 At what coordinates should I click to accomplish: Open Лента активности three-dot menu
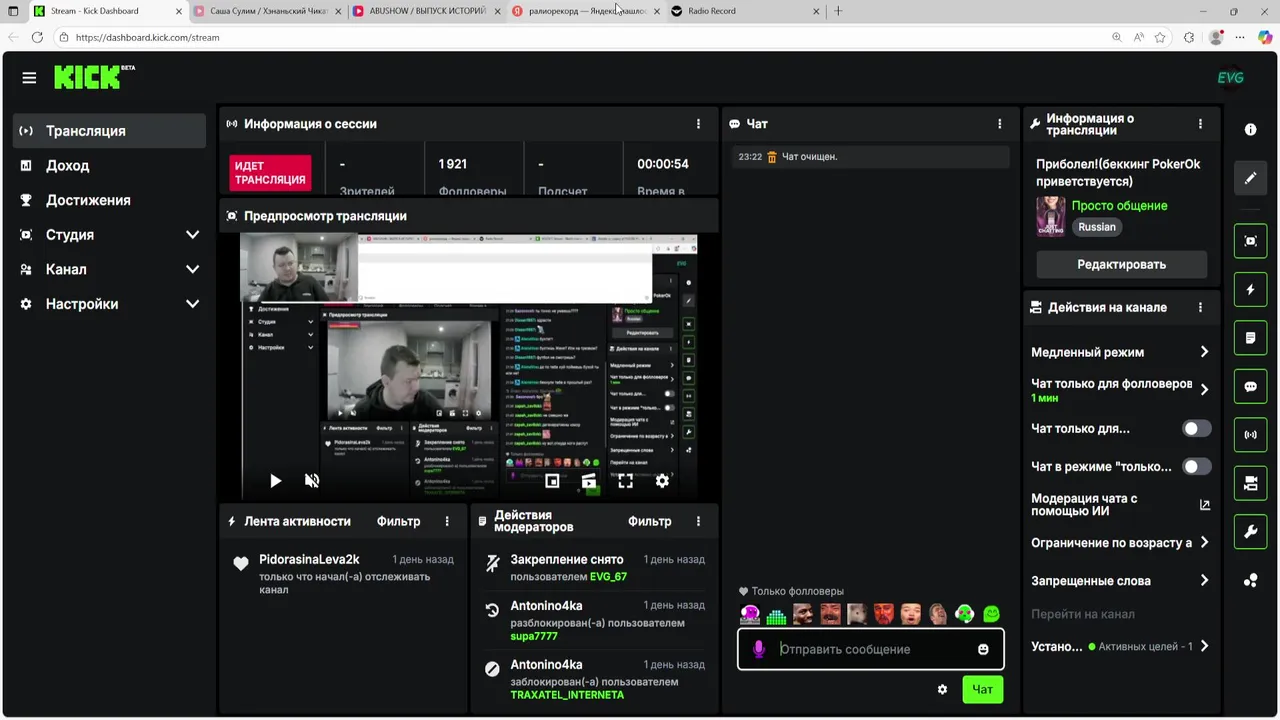[447, 521]
